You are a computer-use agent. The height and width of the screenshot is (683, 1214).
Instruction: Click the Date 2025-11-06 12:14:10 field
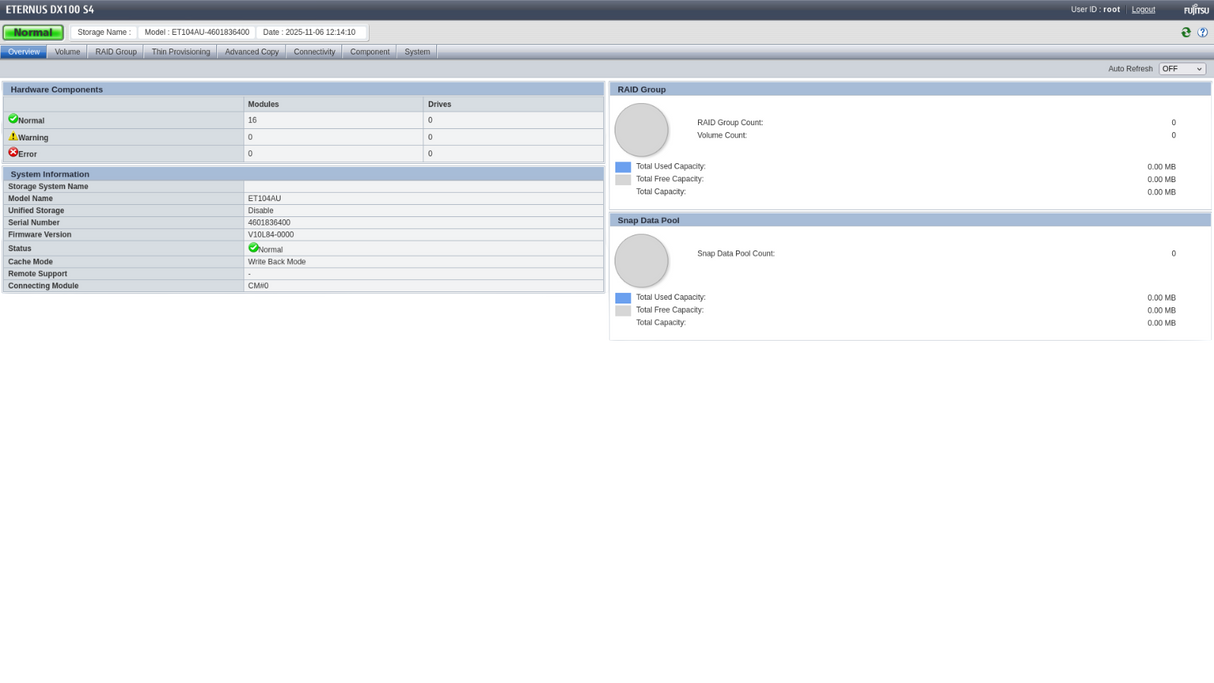coord(309,32)
